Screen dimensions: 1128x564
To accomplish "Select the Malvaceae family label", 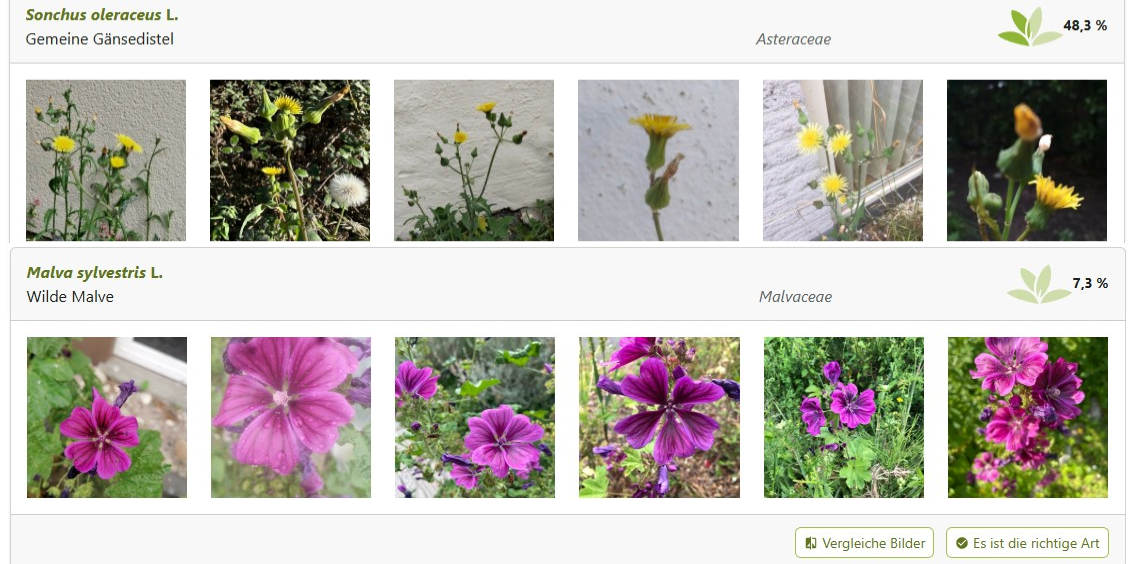I will point(795,297).
